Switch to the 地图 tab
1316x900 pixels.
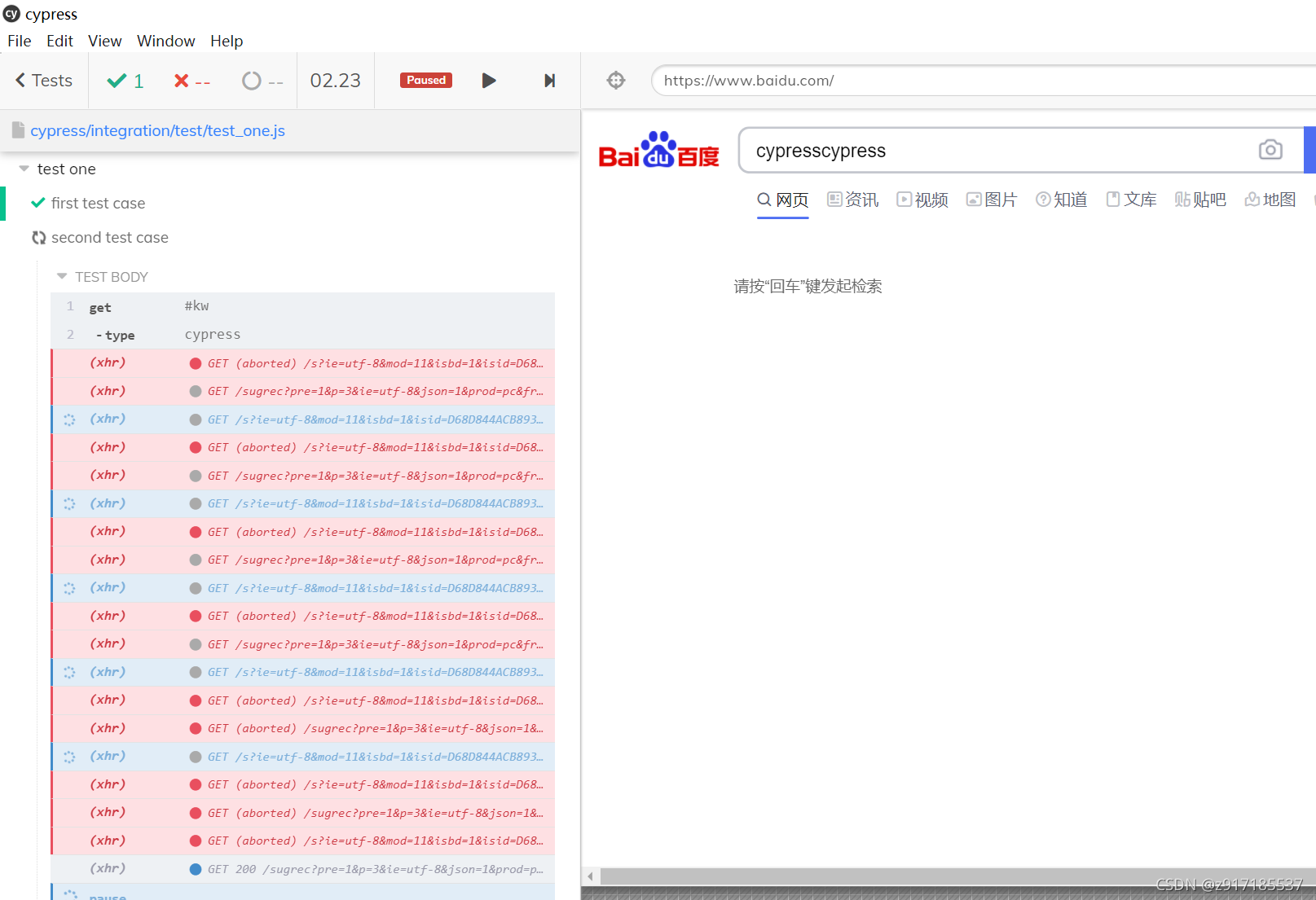pyautogui.click(x=1270, y=200)
